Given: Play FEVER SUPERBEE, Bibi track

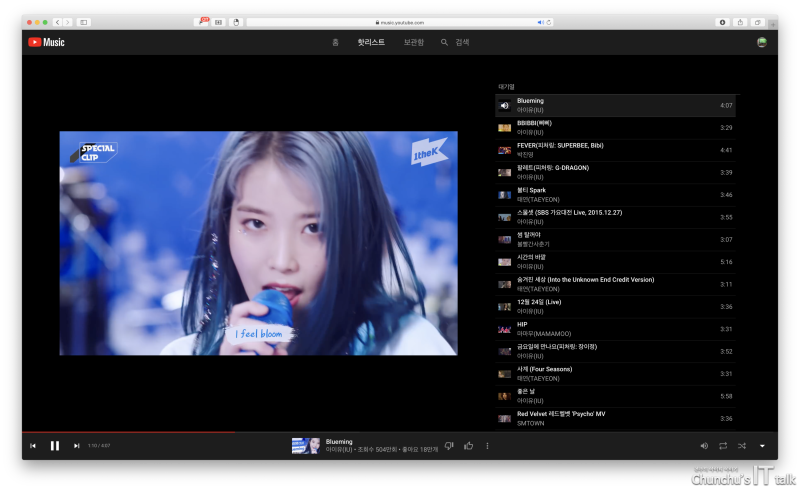Looking at the screenshot, I should pyautogui.click(x=615, y=150).
